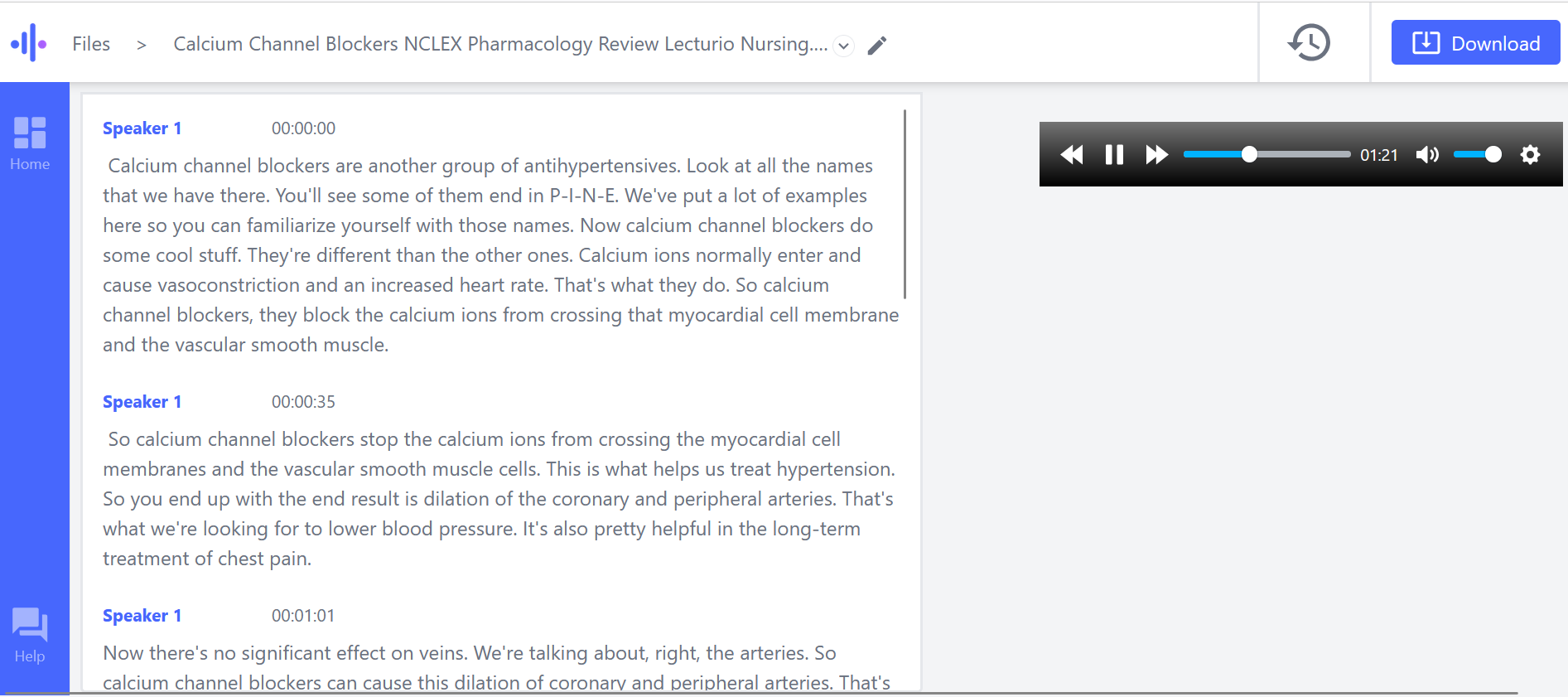Mute the audio with the speaker icon

point(1427,155)
